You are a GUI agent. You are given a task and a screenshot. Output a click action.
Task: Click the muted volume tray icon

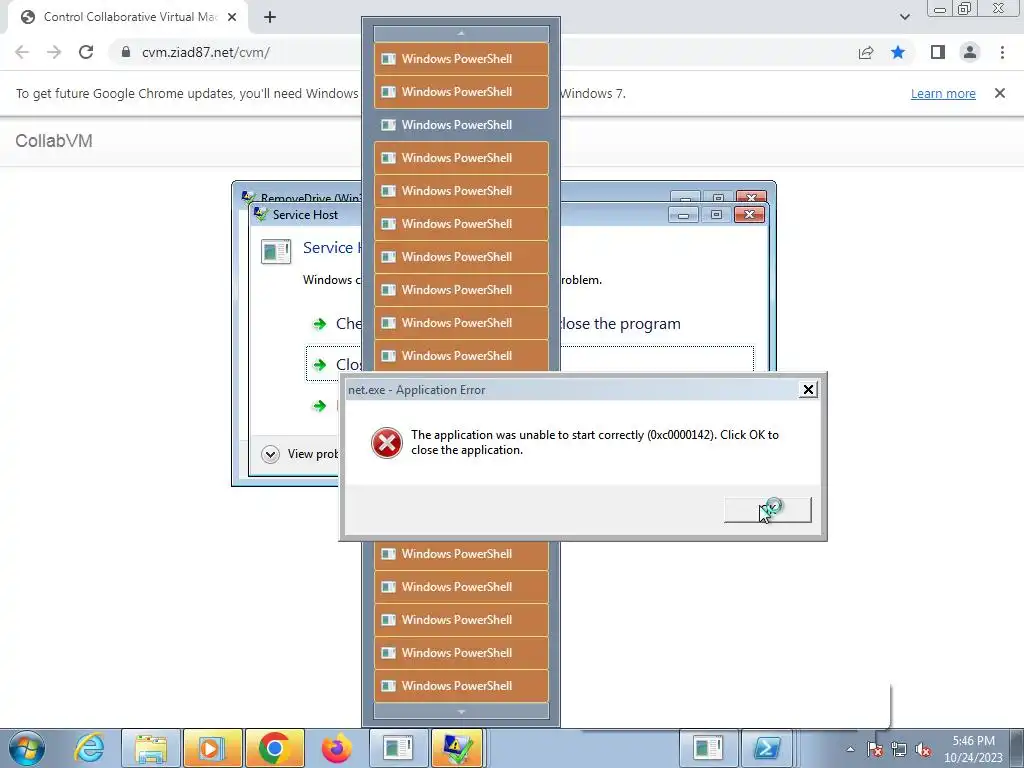(923, 750)
